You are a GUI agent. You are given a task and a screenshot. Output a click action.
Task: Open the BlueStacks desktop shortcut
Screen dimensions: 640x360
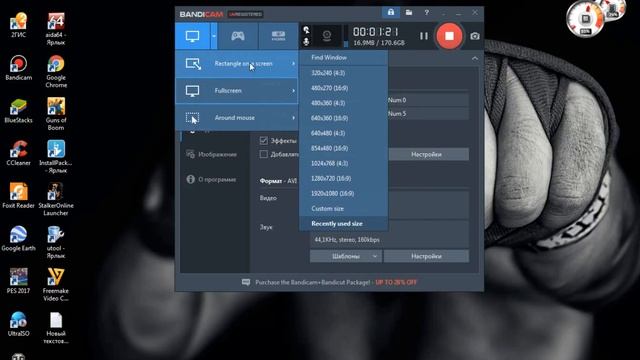click(x=18, y=111)
